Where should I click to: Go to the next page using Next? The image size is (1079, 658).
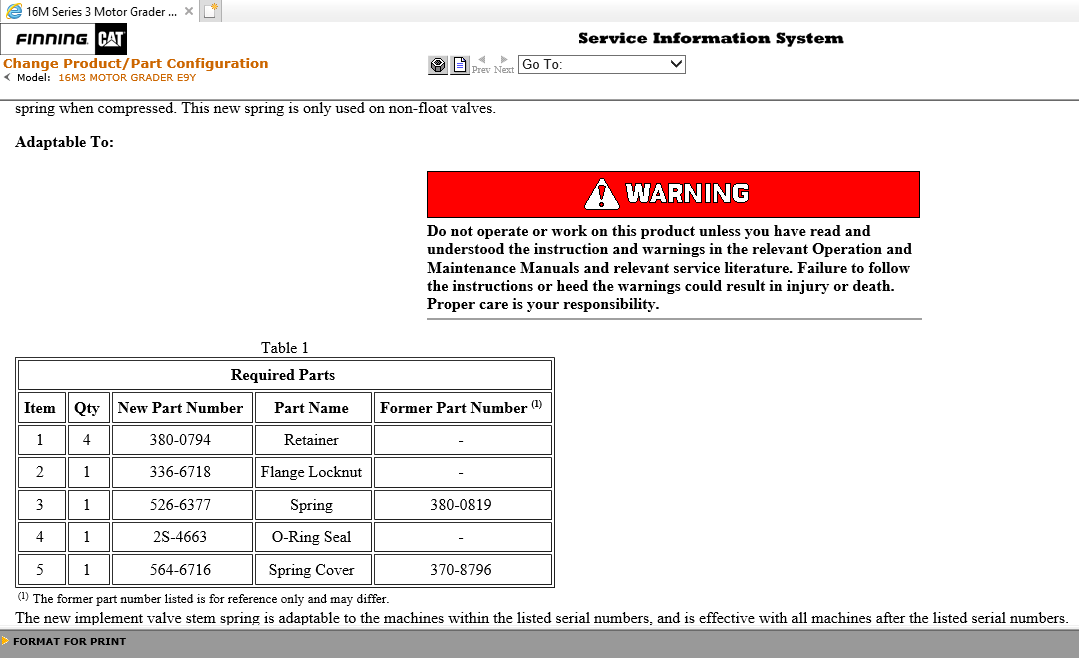pyautogui.click(x=504, y=65)
